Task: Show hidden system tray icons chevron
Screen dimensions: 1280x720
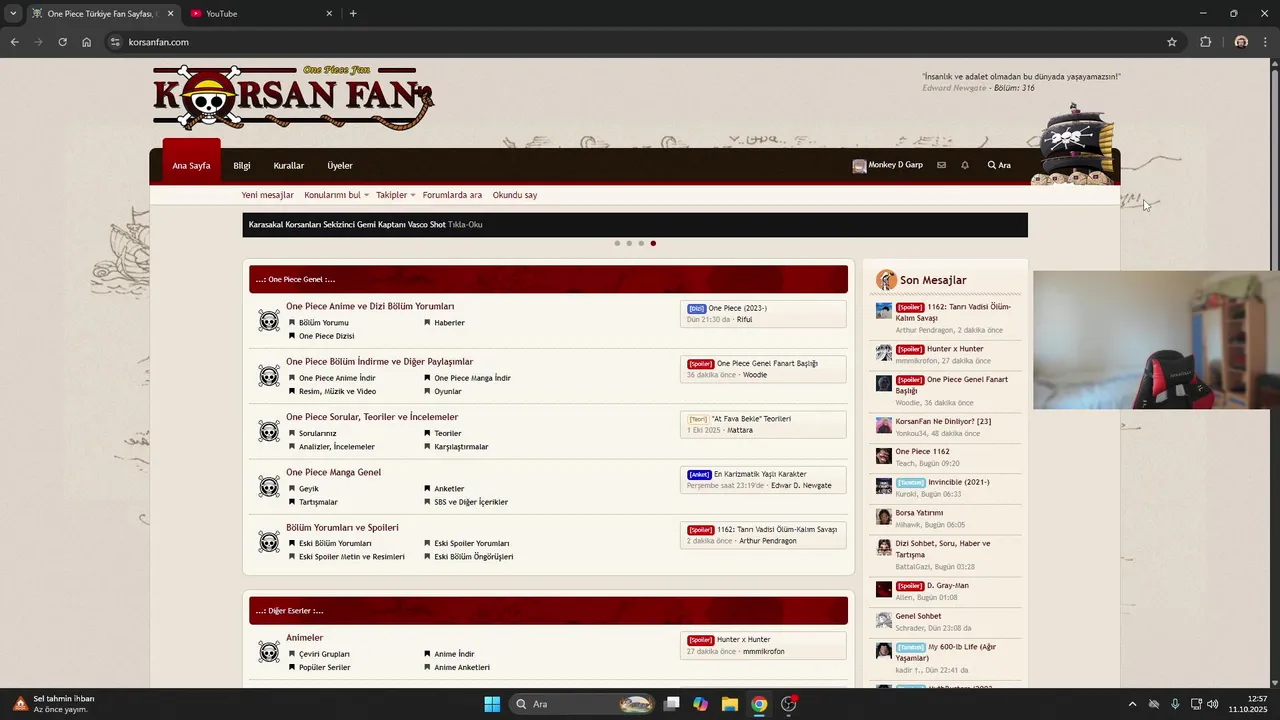Action: tap(1132, 704)
